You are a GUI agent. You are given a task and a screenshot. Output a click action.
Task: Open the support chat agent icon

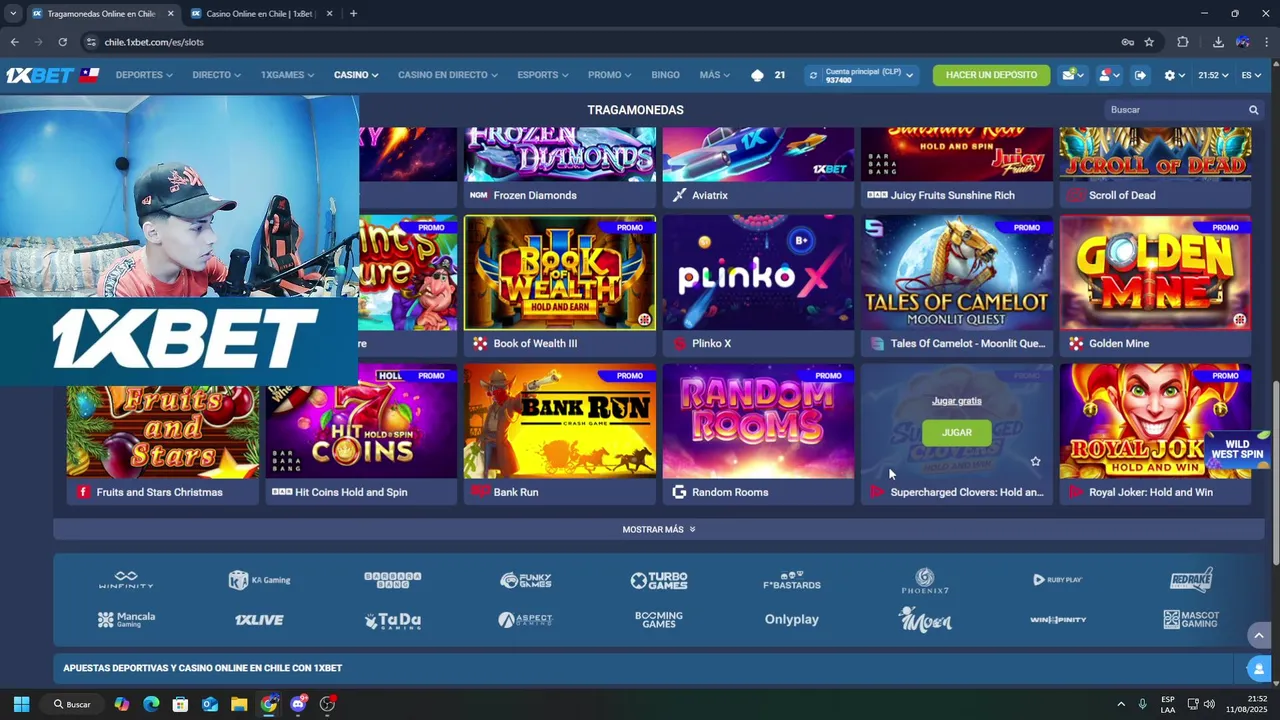[x=1259, y=668]
